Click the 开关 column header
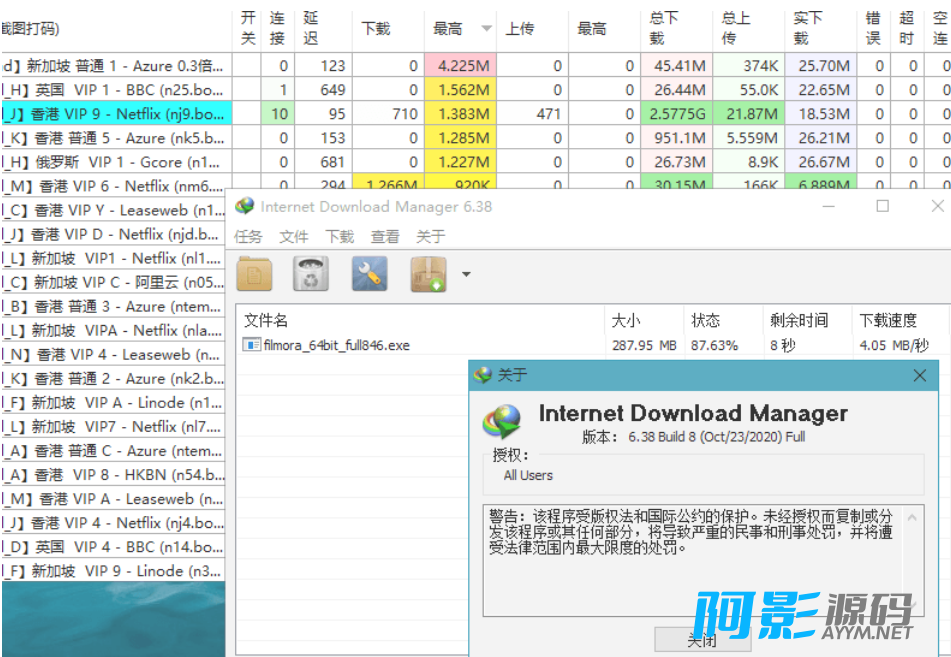 pos(247,28)
